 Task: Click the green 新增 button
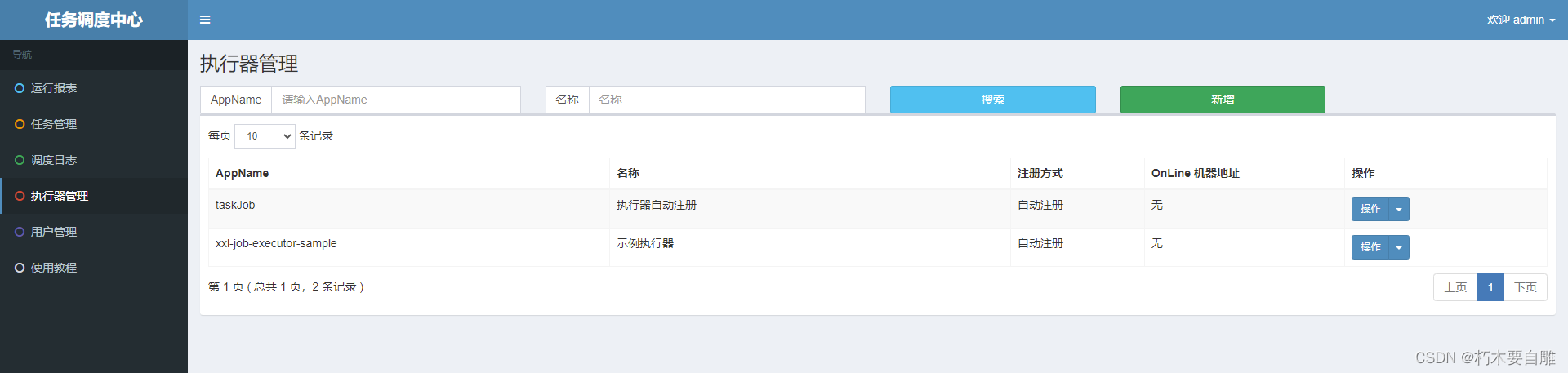pyautogui.click(x=1223, y=100)
